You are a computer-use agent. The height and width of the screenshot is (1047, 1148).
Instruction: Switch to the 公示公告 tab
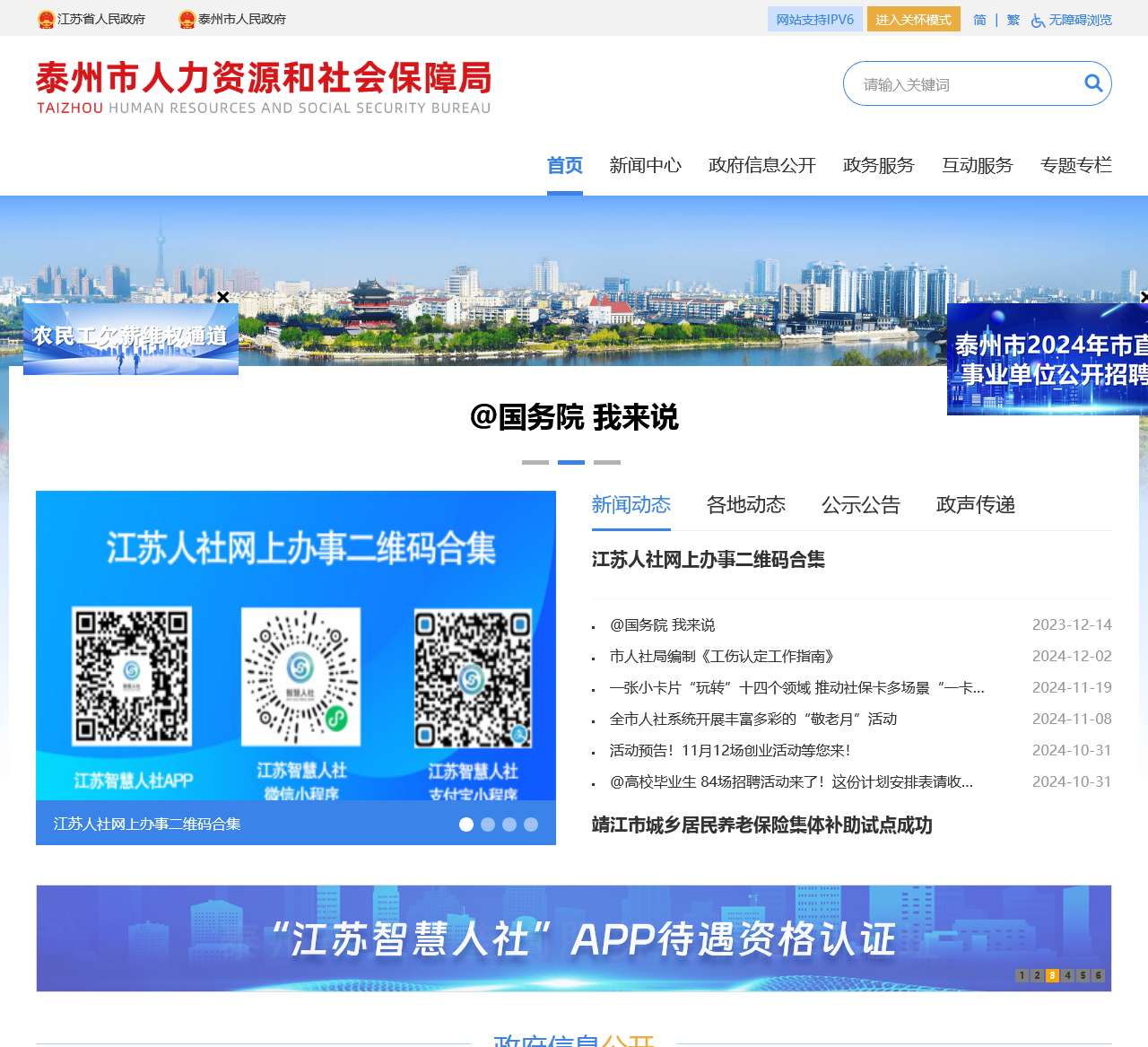click(861, 505)
